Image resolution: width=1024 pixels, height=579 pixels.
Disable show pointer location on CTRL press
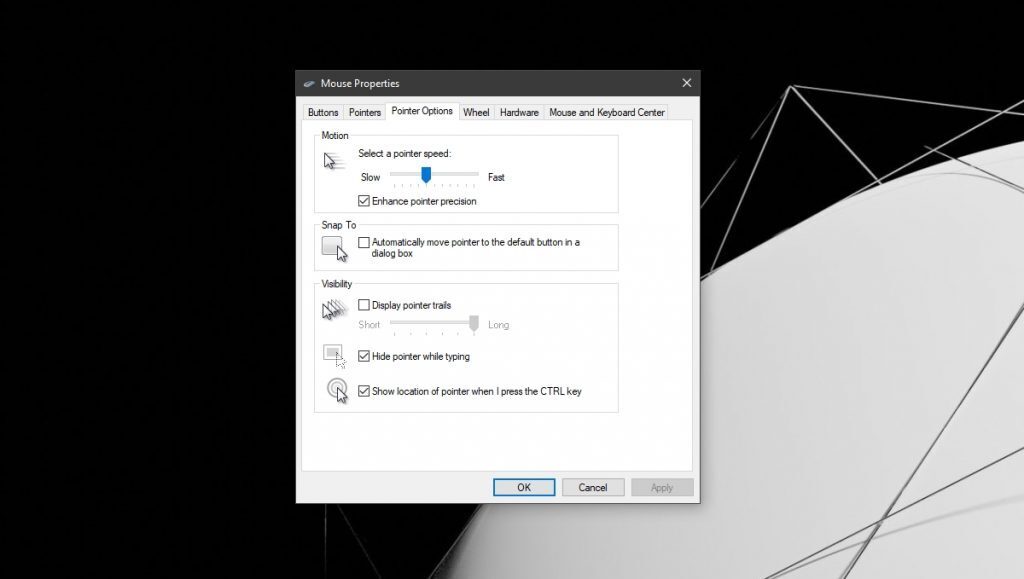click(366, 391)
